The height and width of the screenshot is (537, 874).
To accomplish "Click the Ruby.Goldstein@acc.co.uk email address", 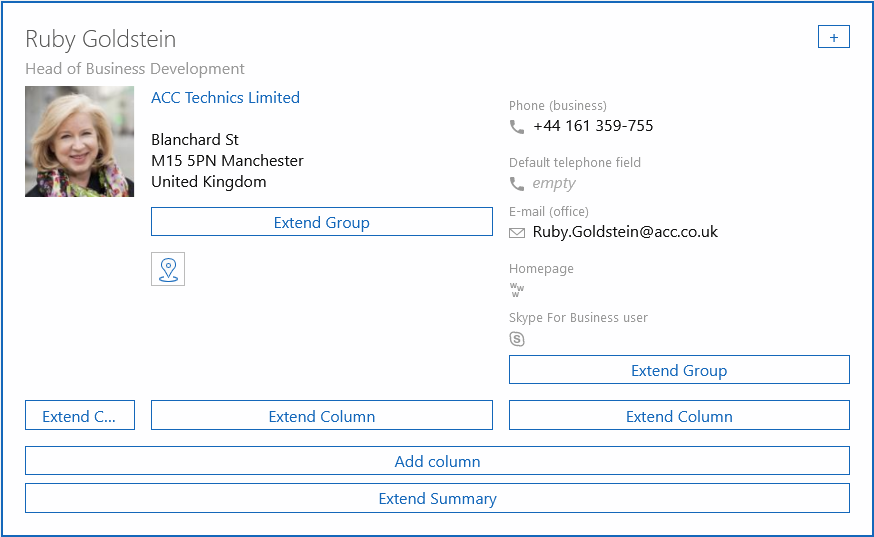I will (625, 232).
